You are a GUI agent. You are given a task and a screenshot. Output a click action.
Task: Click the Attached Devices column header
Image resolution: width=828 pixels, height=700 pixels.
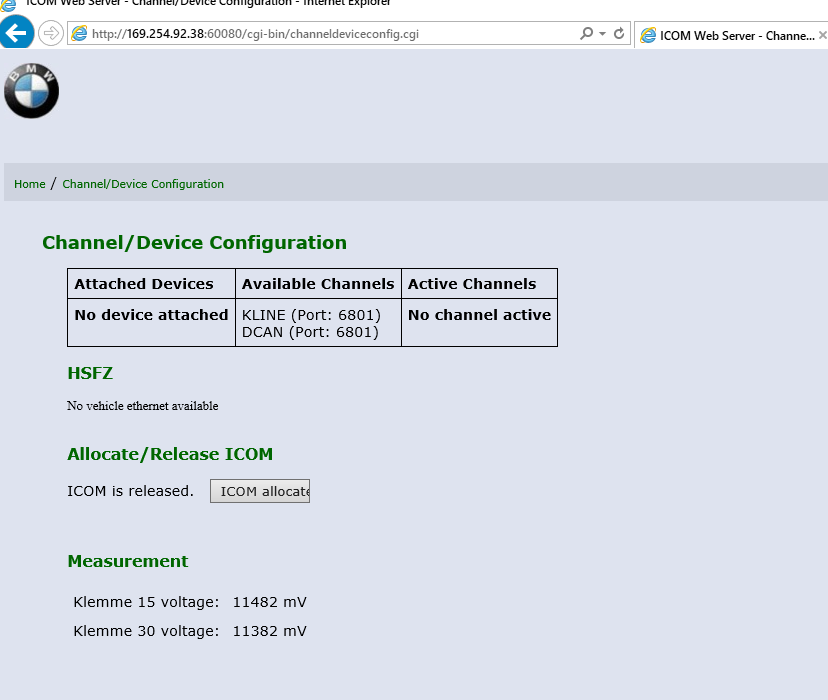coord(151,283)
